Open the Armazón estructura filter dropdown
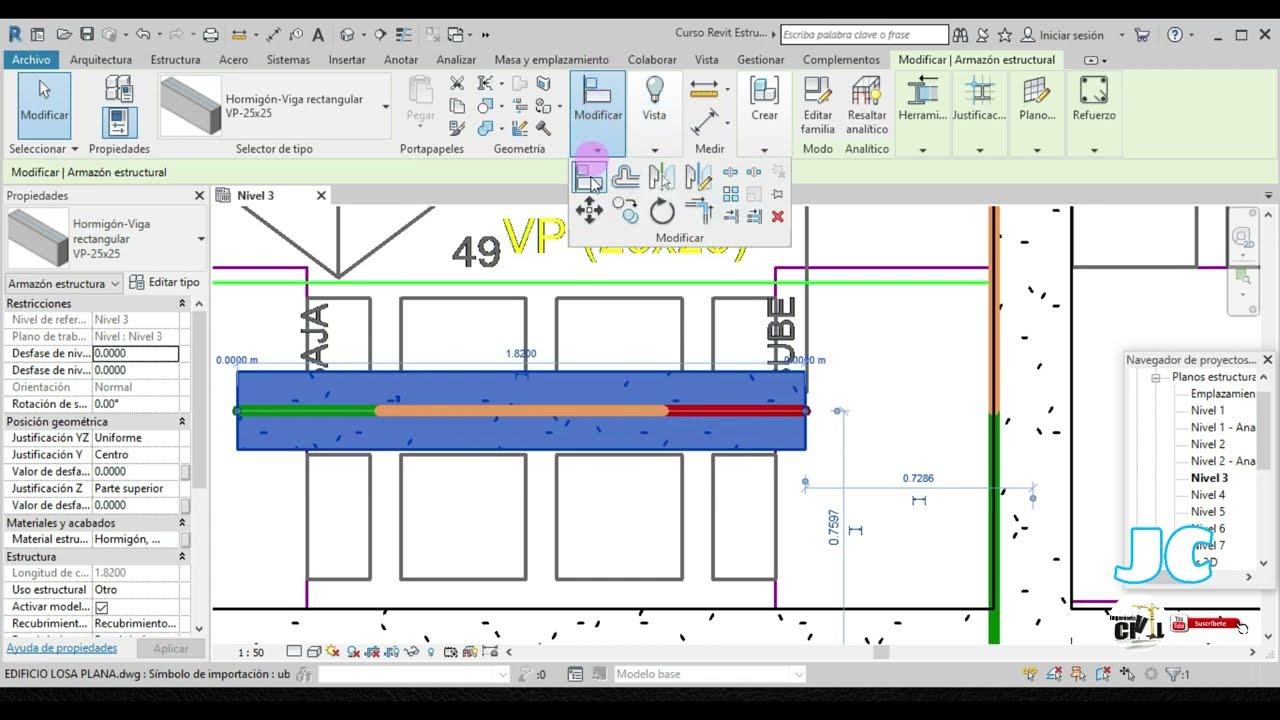Viewport: 1280px width, 720px height. click(x=64, y=283)
